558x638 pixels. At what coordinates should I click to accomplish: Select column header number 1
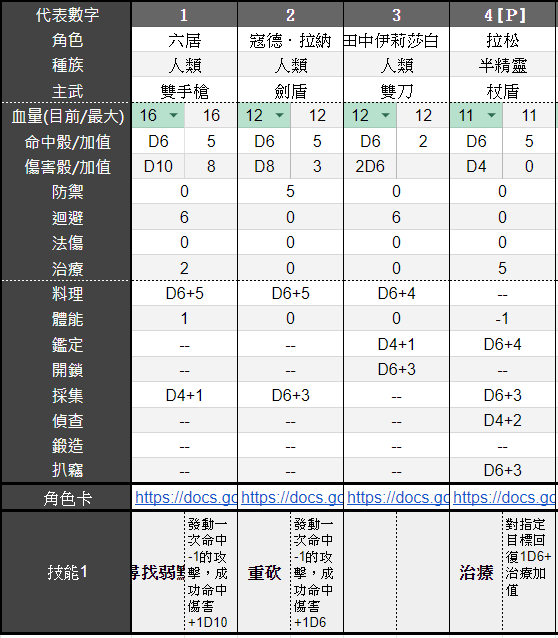184,15
